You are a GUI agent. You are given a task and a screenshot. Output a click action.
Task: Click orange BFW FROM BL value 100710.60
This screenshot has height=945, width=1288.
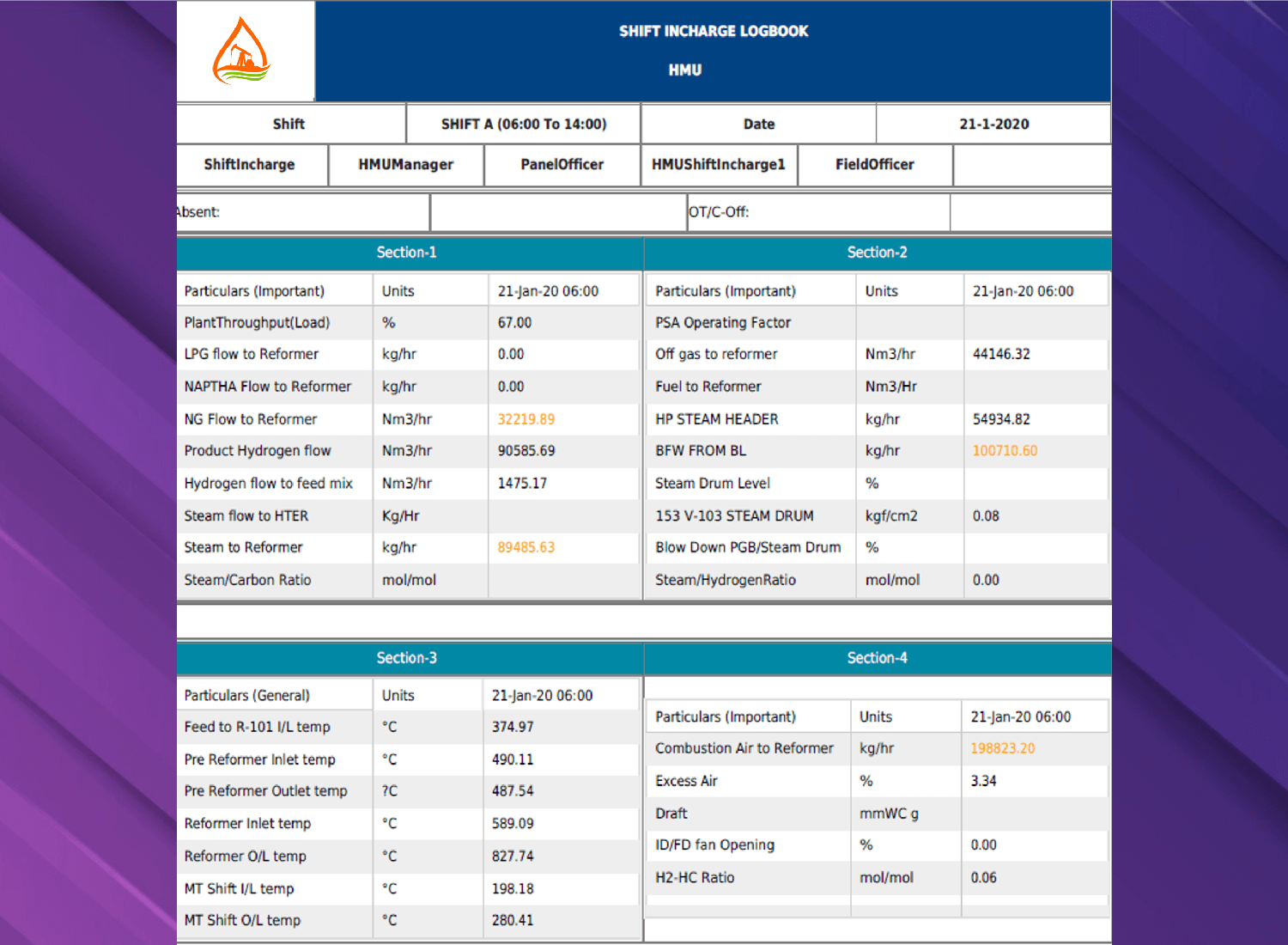click(x=1005, y=451)
